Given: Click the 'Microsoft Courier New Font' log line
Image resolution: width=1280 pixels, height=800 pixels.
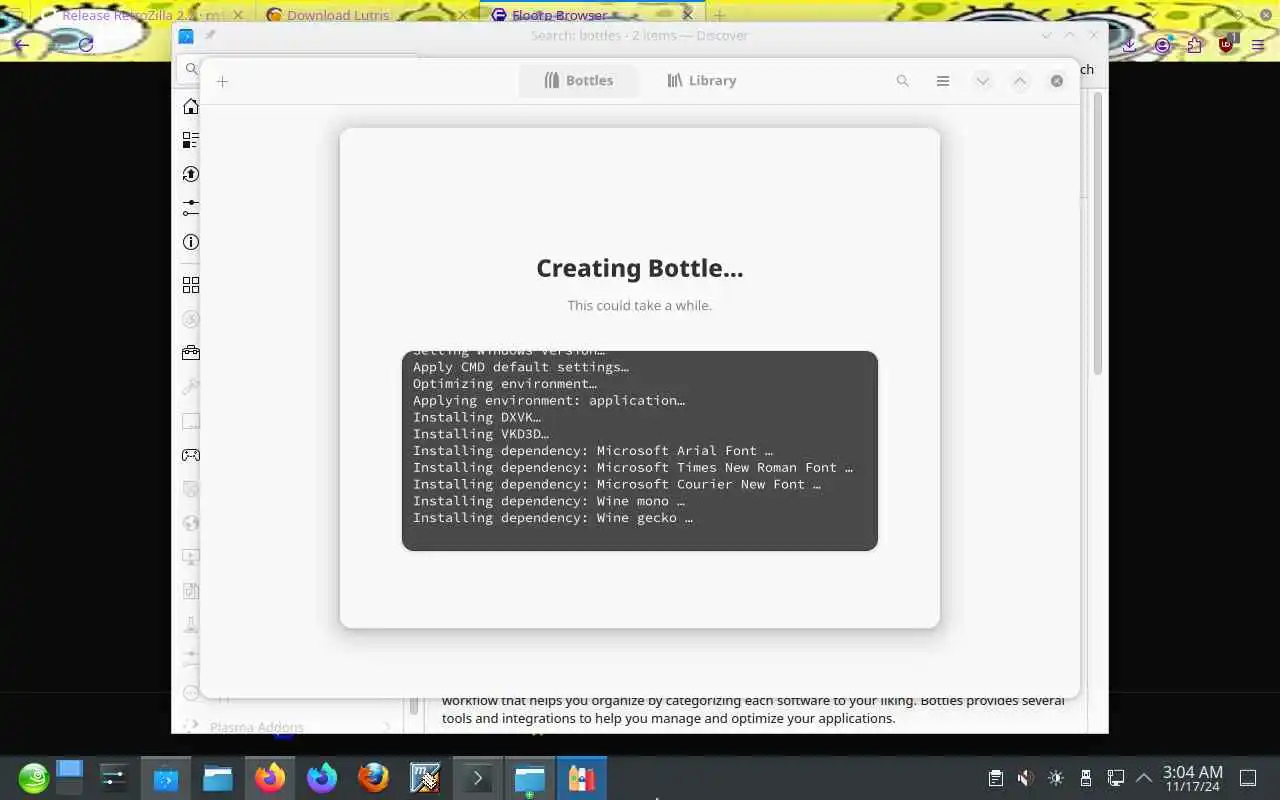Looking at the screenshot, I should click(616, 484).
